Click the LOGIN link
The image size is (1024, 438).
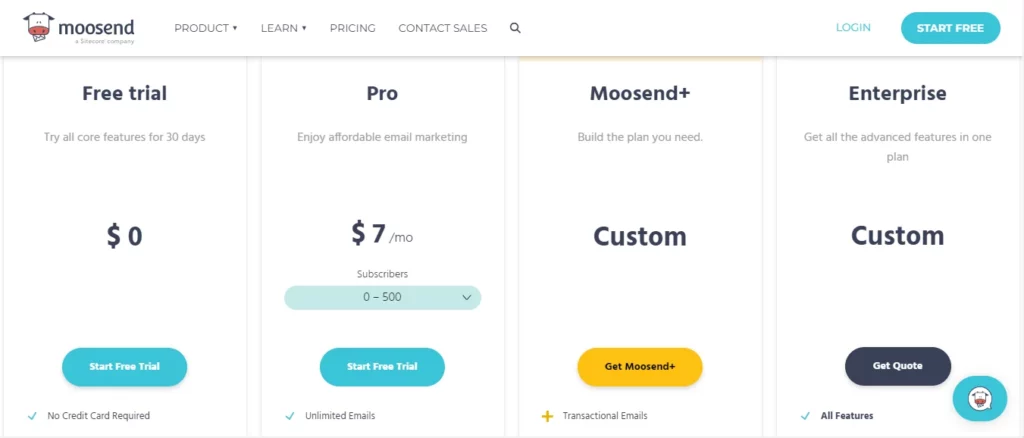point(853,28)
